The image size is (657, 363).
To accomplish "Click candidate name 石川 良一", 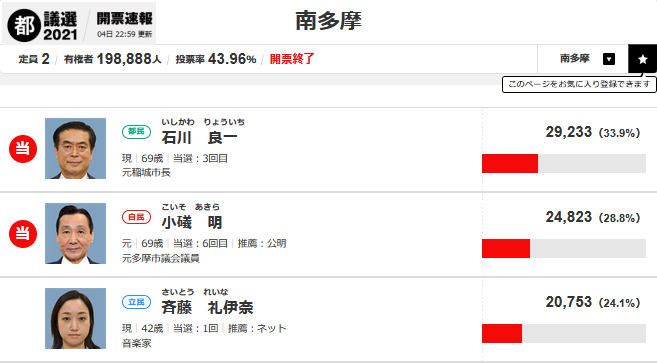I will tap(199, 137).
